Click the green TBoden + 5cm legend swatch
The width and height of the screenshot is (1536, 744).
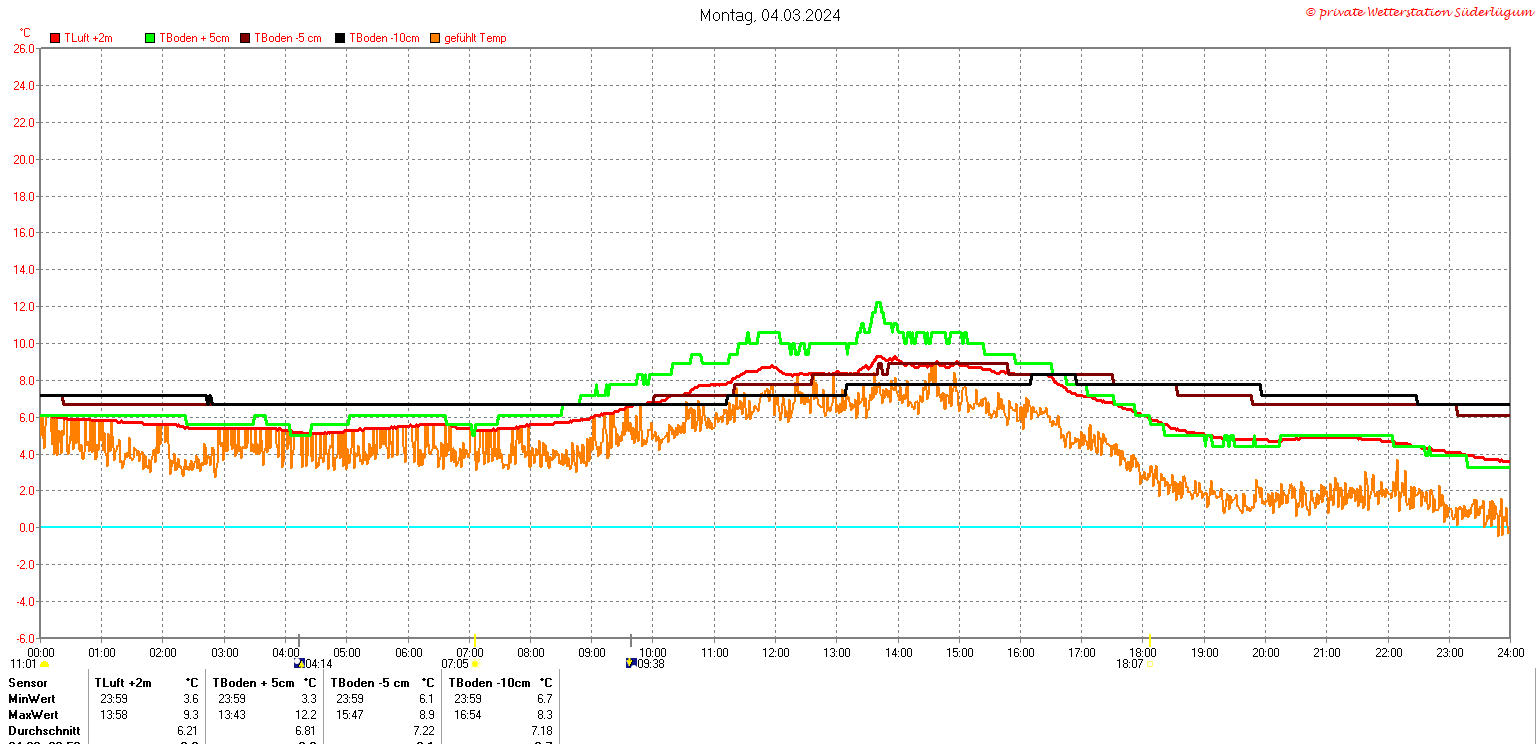click(x=151, y=38)
